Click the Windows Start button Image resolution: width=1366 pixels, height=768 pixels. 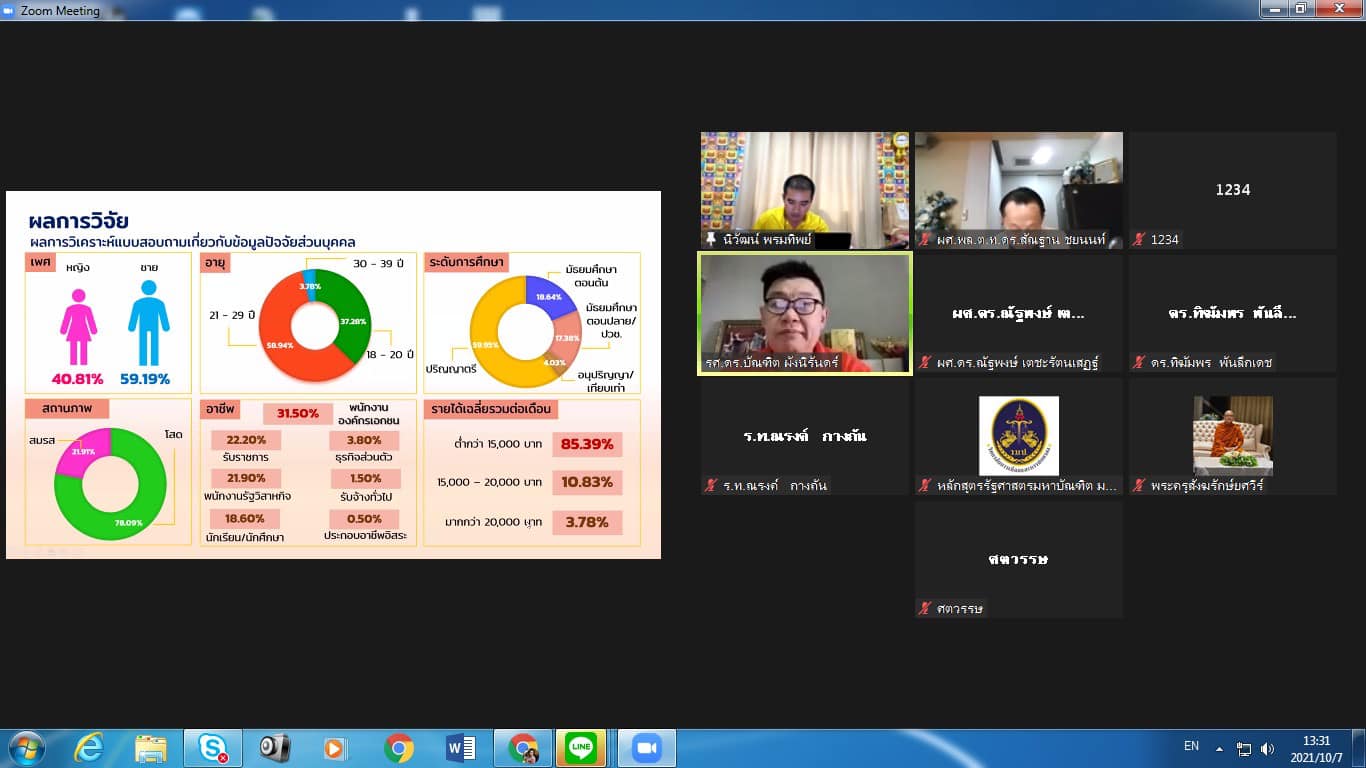click(26, 748)
